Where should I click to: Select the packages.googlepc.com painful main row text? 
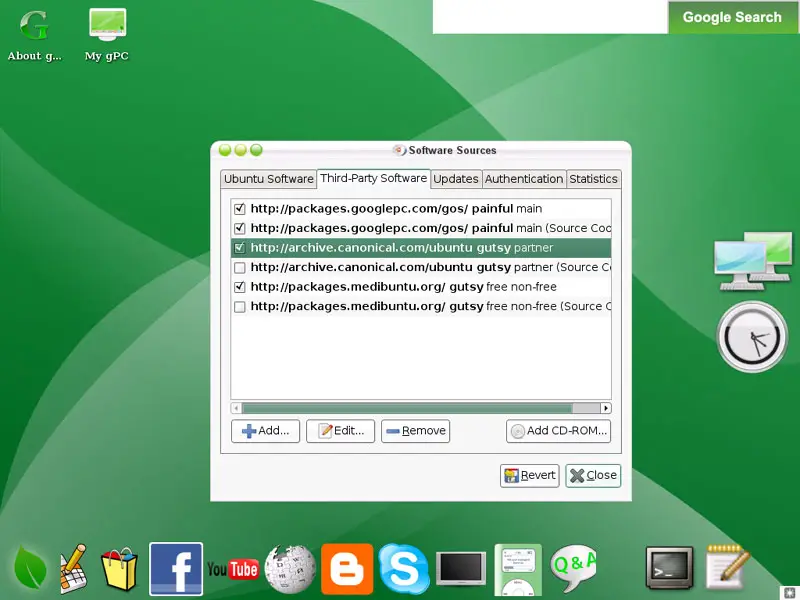click(396, 209)
